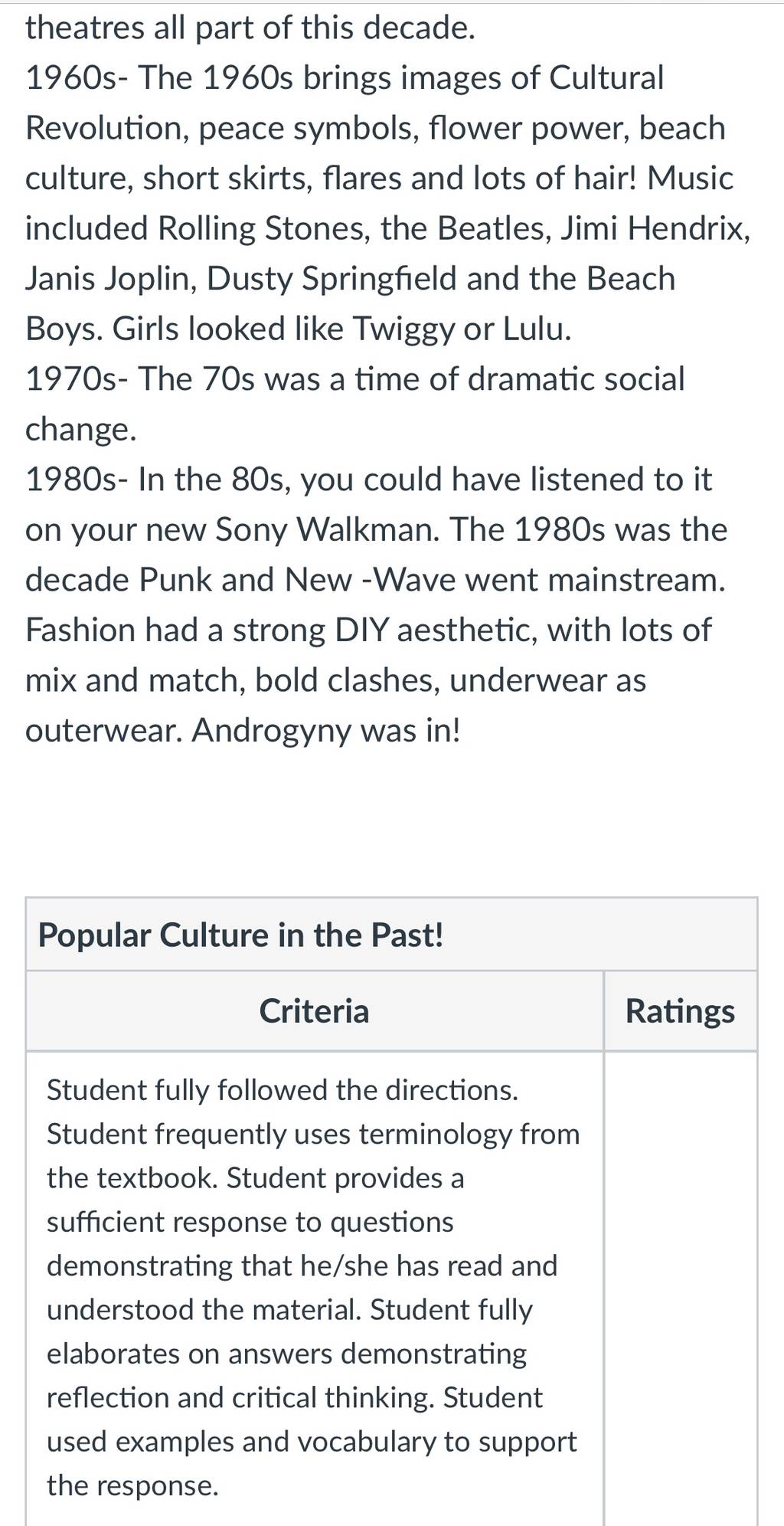Viewport: 784px width, 1526px height.
Task: Click the 'Popular Culture in the Past!' rubric title
Action: click(x=240, y=935)
